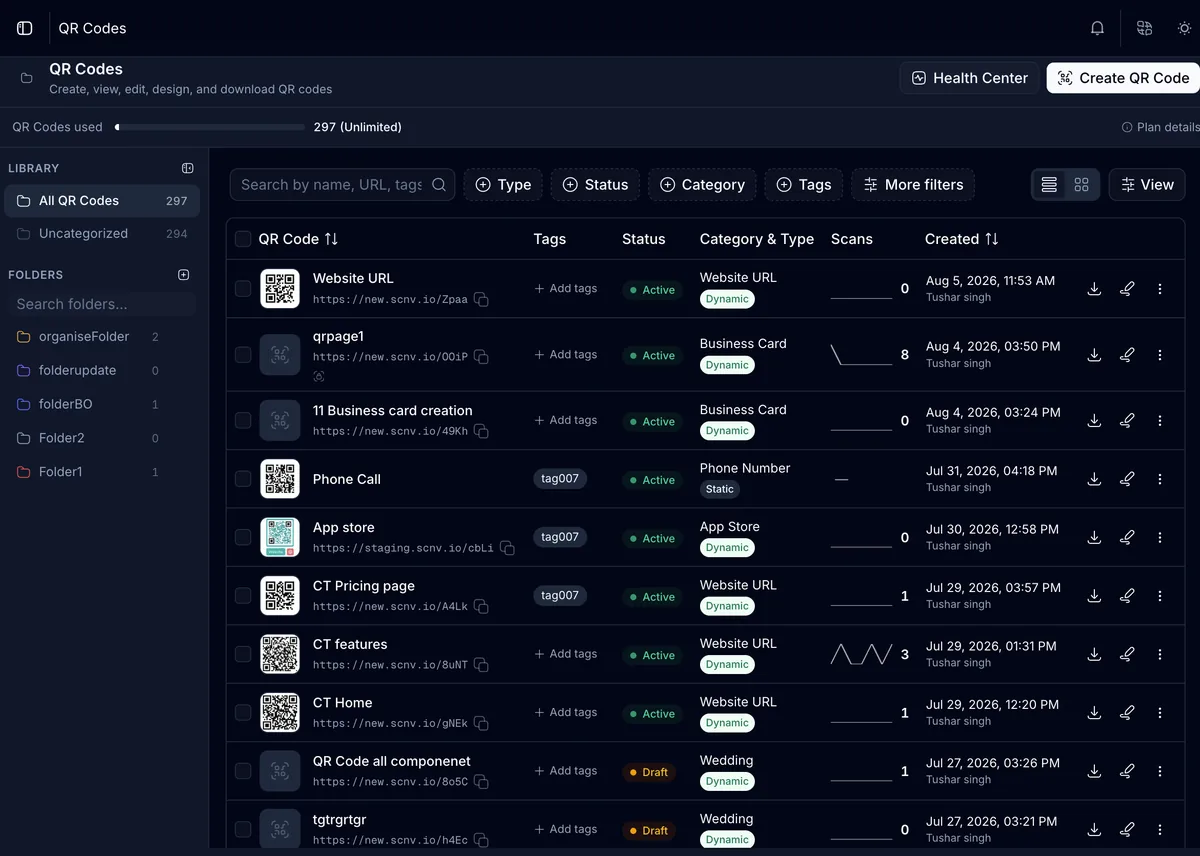Click search magnifier icon
Screen dimensions: 1200x856
tap(439, 185)
